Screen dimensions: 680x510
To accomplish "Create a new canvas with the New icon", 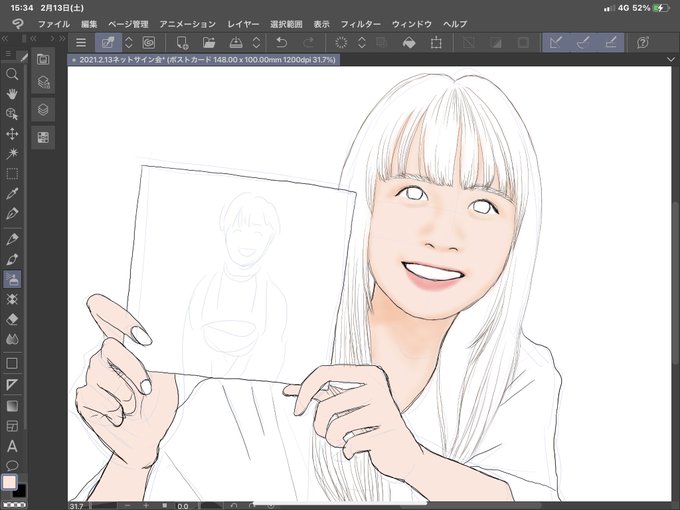I will click(182, 42).
